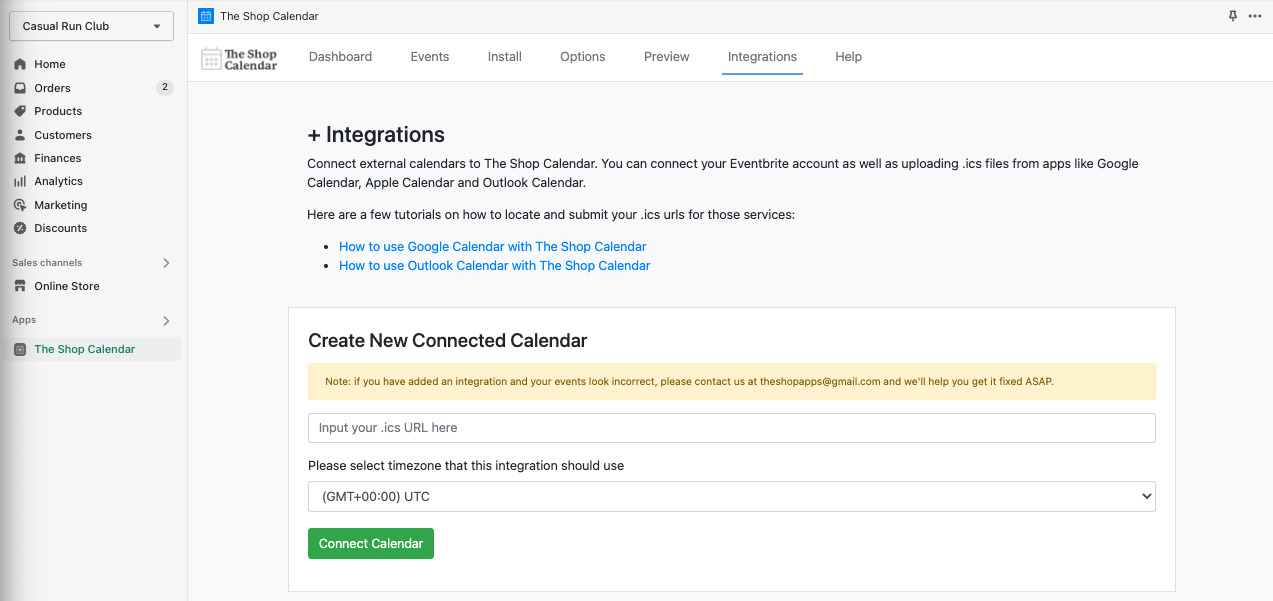Click "The Shop Calendar" title bar text

[269, 16]
